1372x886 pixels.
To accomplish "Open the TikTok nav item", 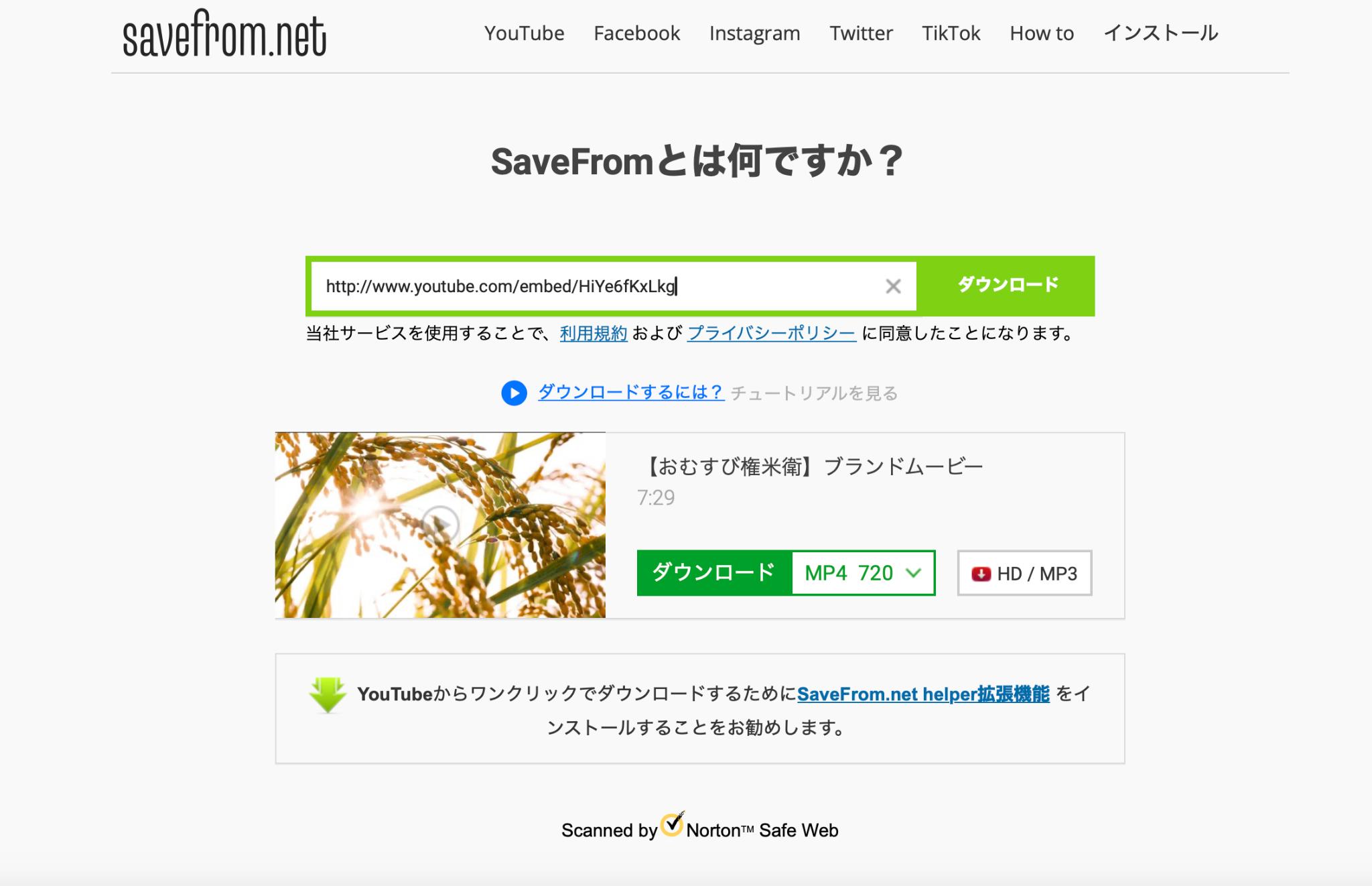I will pos(951,34).
